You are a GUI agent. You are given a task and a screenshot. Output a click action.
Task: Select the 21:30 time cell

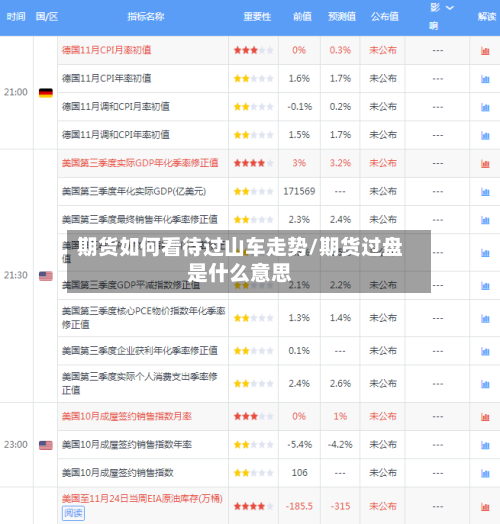click(16, 275)
